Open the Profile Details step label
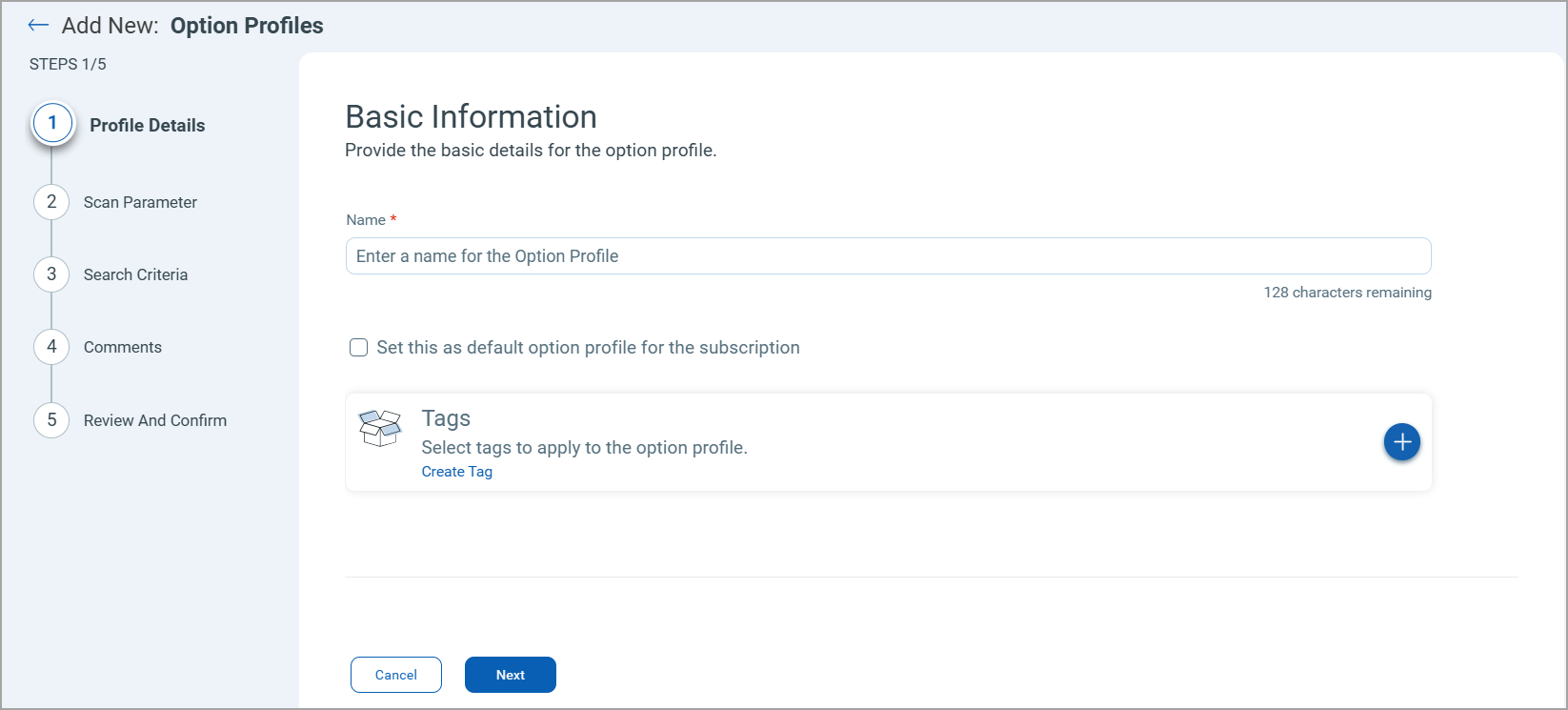The image size is (1568, 710). tap(148, 126)
